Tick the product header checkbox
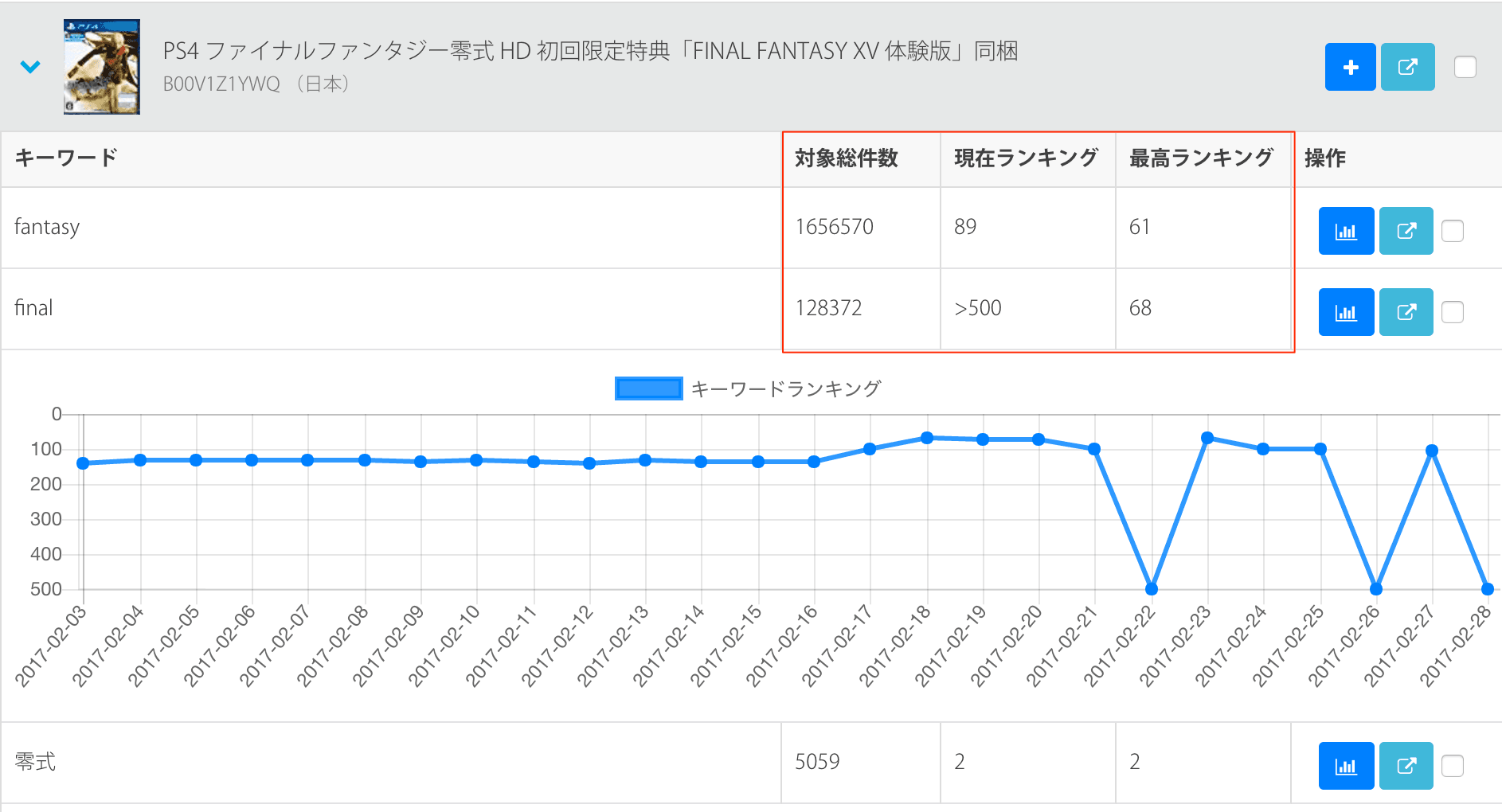Screen dimensions: 1502x812 (1465, 67)
